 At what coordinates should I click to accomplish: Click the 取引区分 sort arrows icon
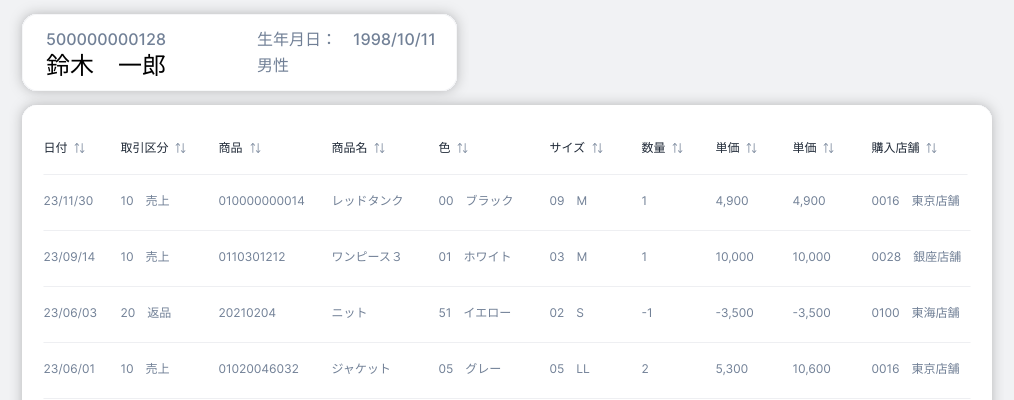[180, 148]
